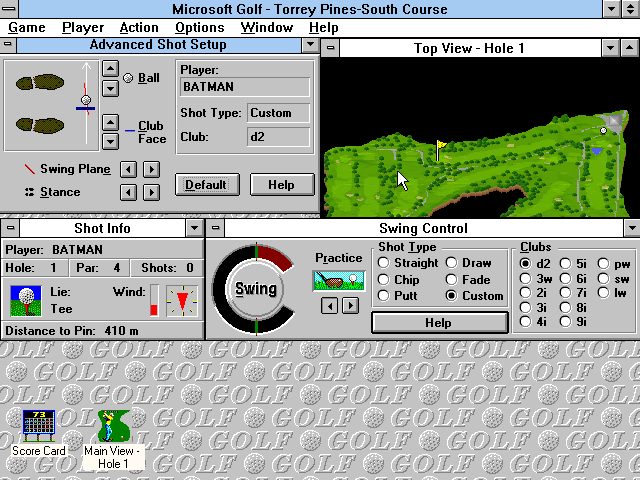Screen dimensions: 640x480
Task: Click the red wind strength gauge
Action: pos(154,301)
